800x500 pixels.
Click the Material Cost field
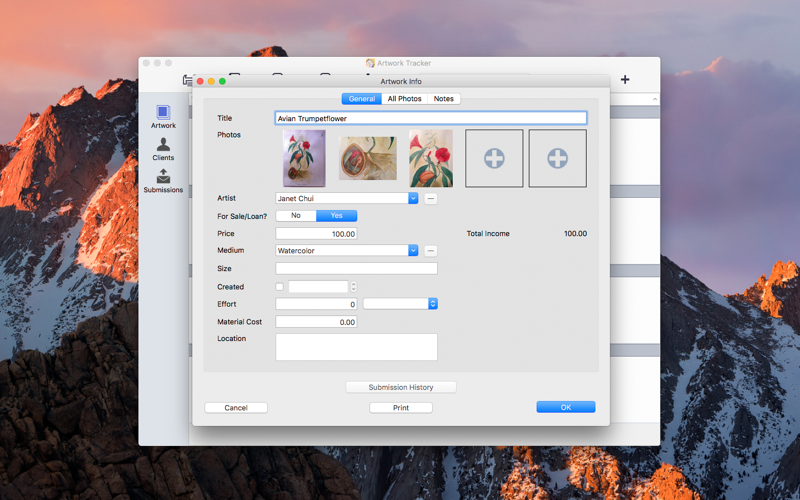click(x=316, y=322)
